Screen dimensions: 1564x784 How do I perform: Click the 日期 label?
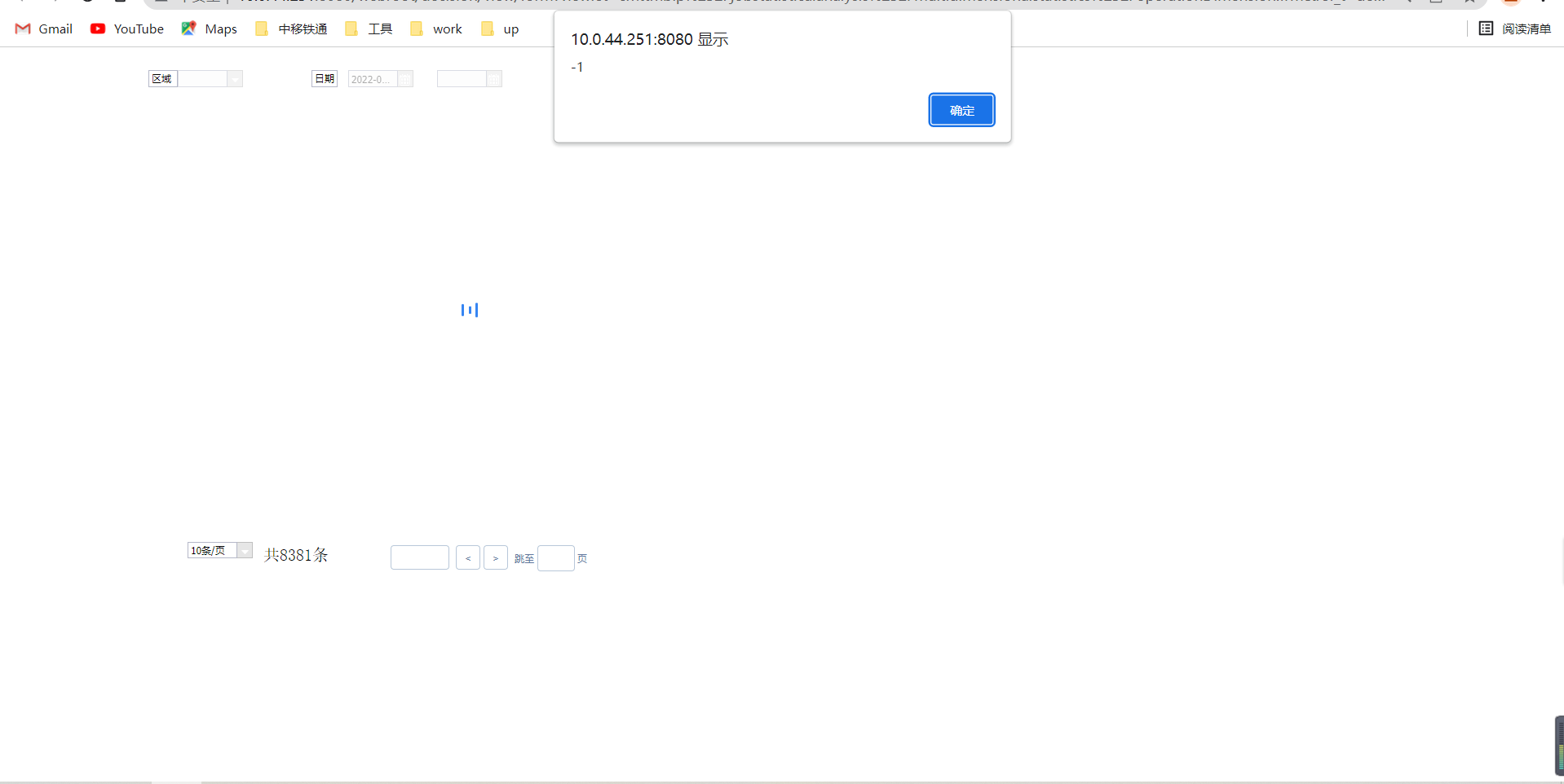coord(325,79)
